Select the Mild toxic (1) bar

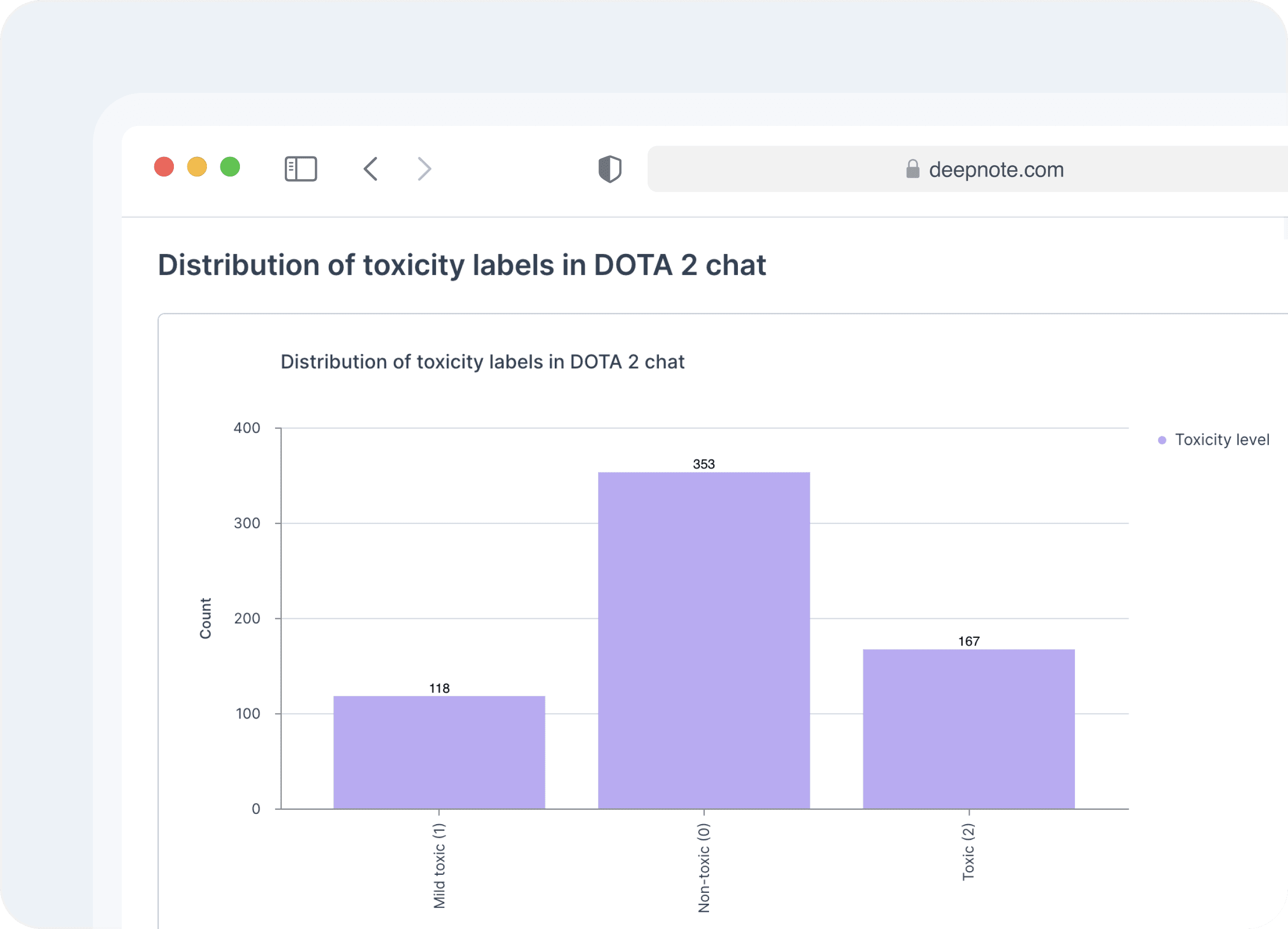tap(439, 752)
